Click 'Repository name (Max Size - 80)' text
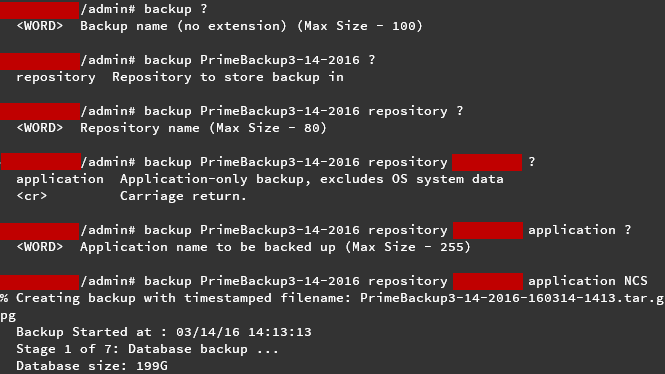Screen dimensions: 665x374 tap(204, 128)
